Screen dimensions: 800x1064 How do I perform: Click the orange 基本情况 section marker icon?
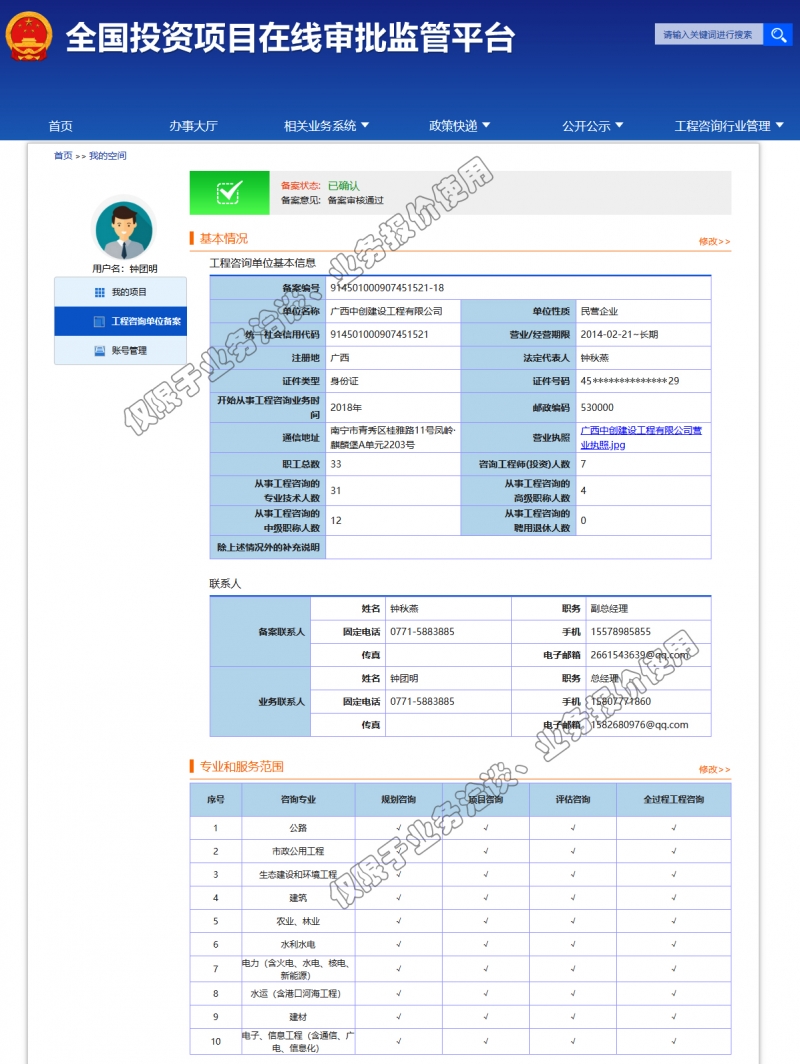point(193,237)
